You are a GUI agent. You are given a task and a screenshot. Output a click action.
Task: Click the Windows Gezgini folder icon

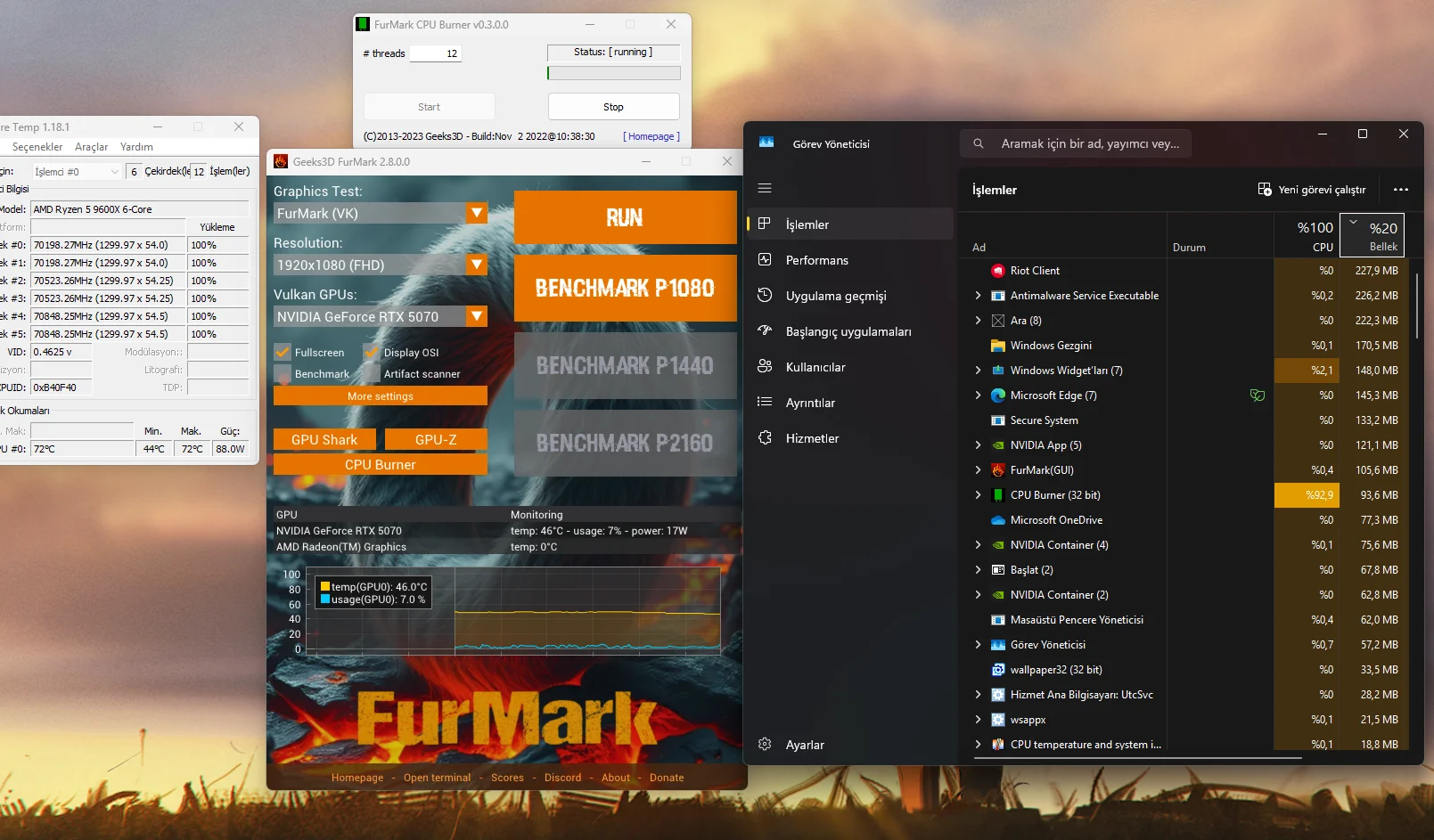[998, 345]
